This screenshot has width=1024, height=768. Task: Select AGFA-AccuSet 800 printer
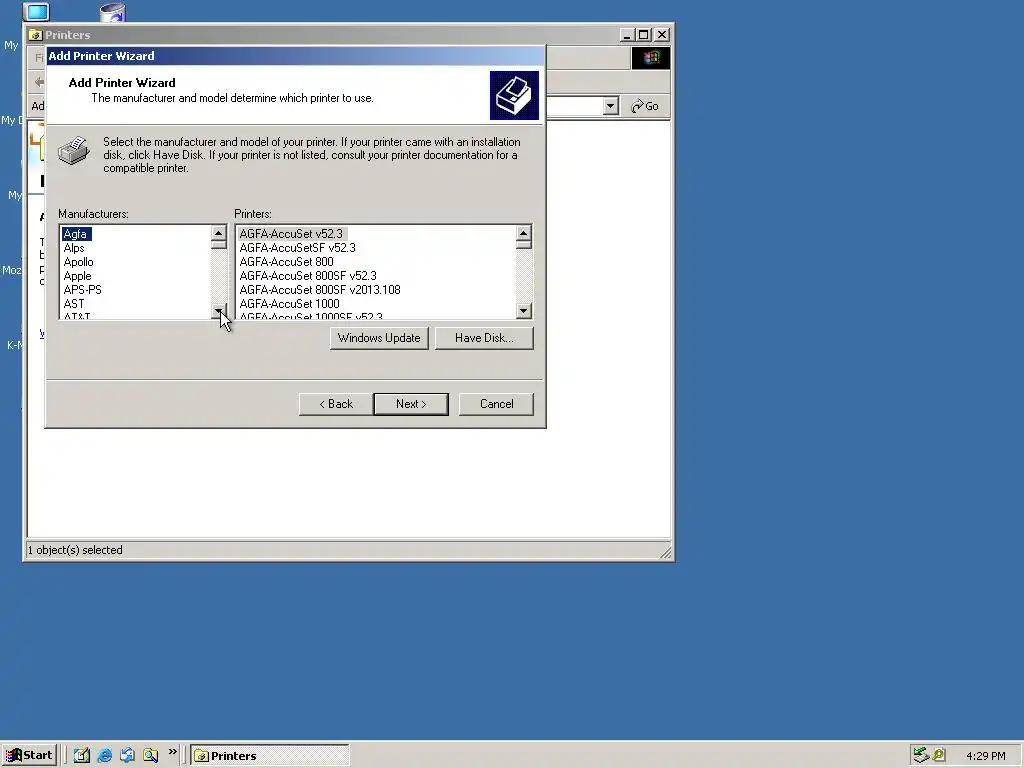(x=287, y=262)
